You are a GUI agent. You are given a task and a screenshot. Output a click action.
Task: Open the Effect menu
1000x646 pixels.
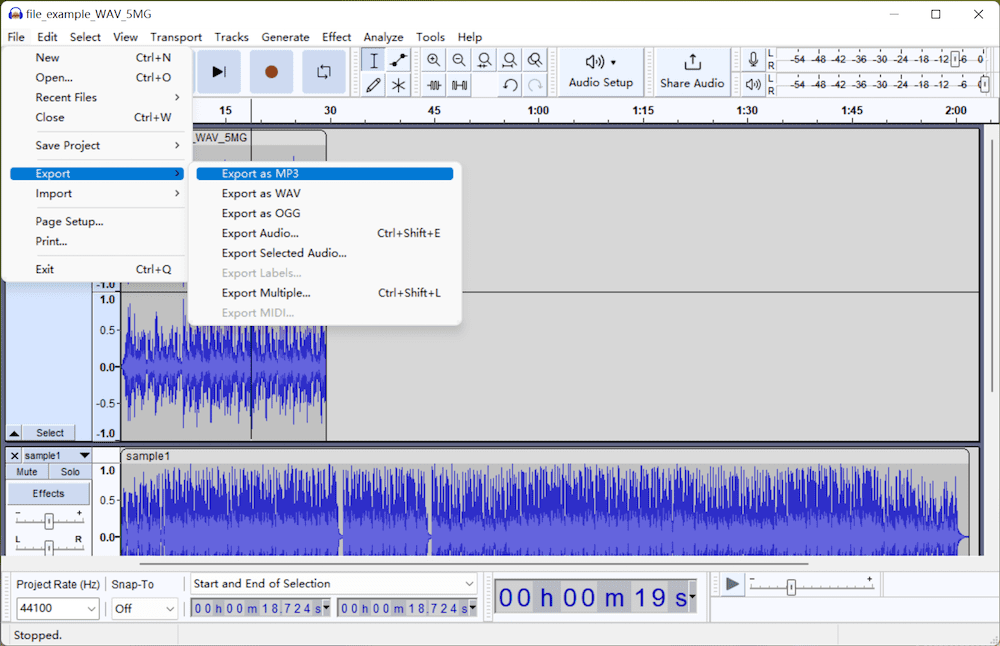coord(336,37)
